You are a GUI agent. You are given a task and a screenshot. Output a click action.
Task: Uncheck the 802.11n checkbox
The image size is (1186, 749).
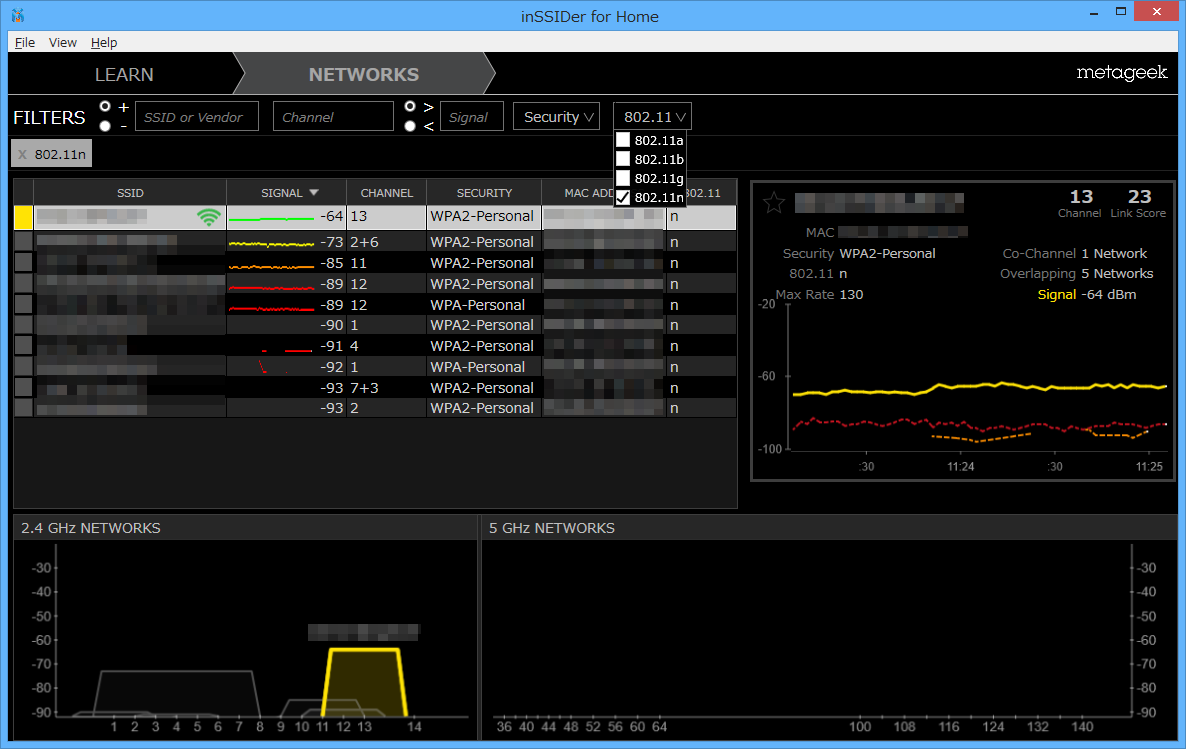(x=622, y=197)
